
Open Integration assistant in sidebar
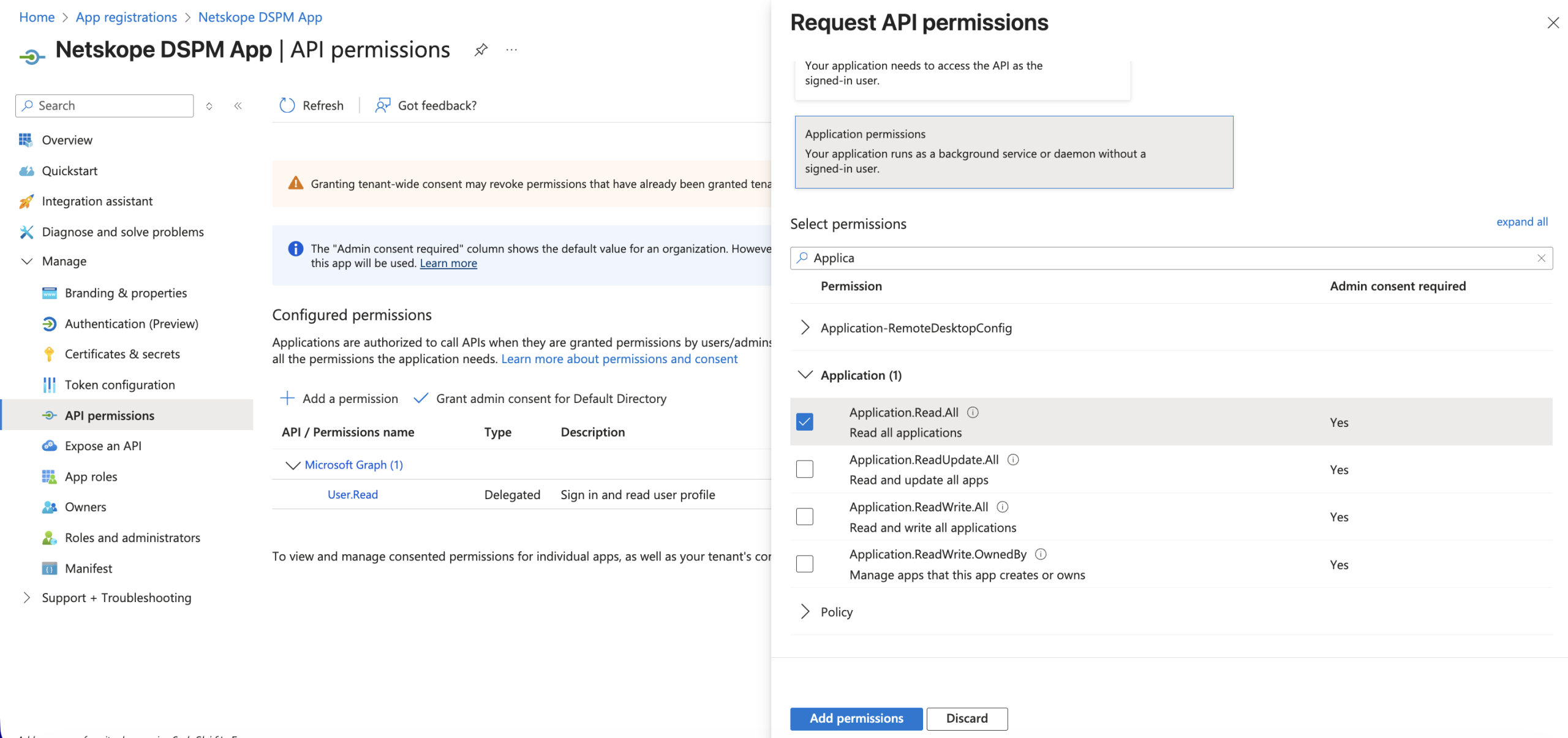(97, 201)
